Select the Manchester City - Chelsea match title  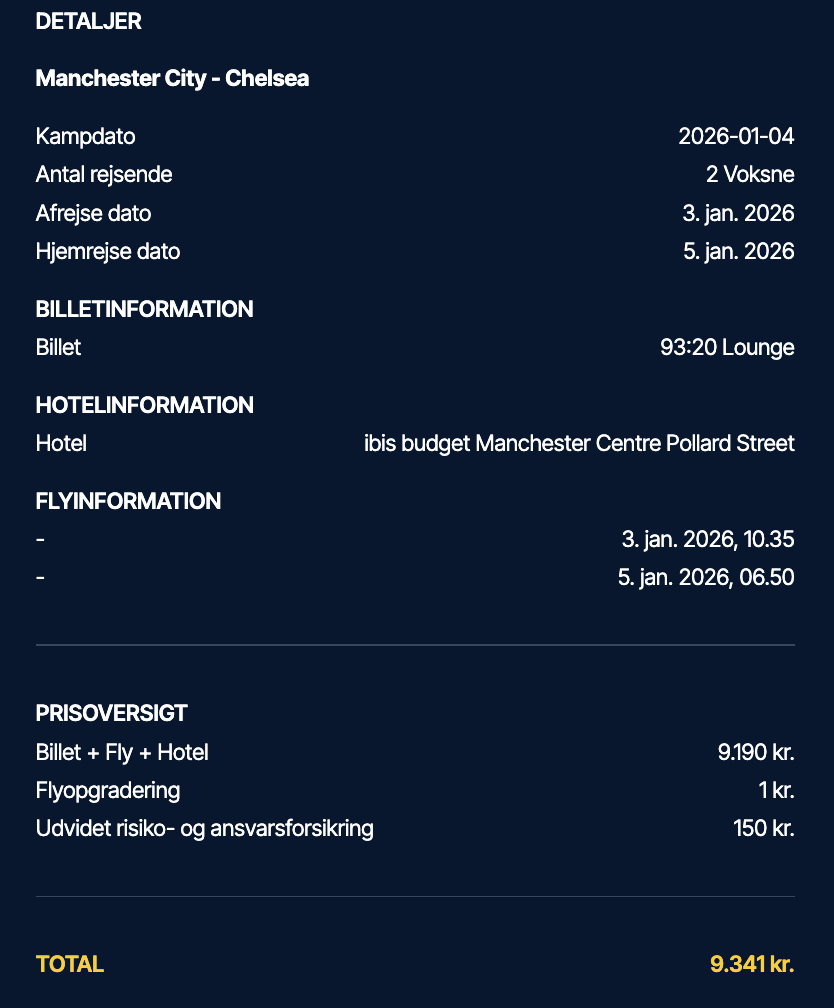point(172,78)
